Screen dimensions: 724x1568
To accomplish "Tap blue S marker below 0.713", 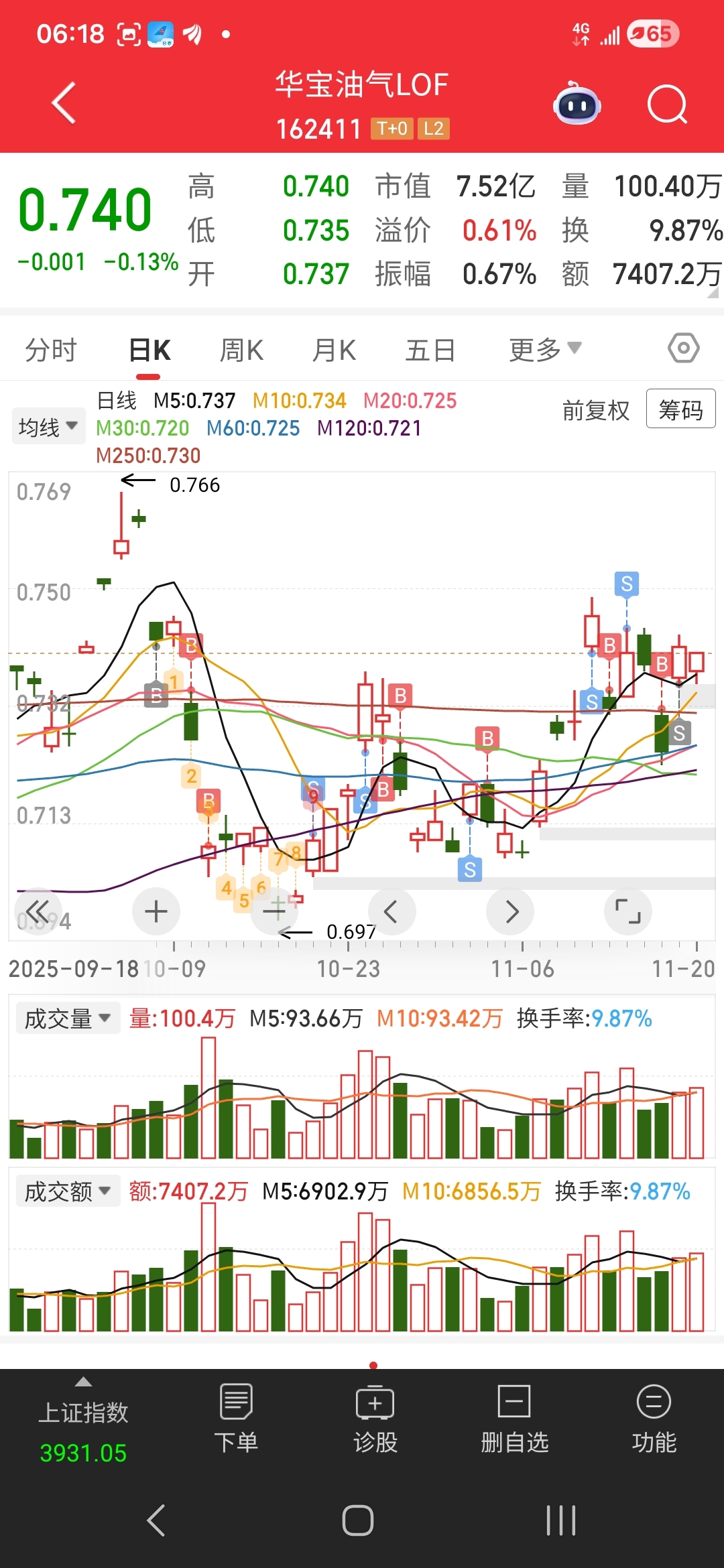I will [x=470, y=869].
